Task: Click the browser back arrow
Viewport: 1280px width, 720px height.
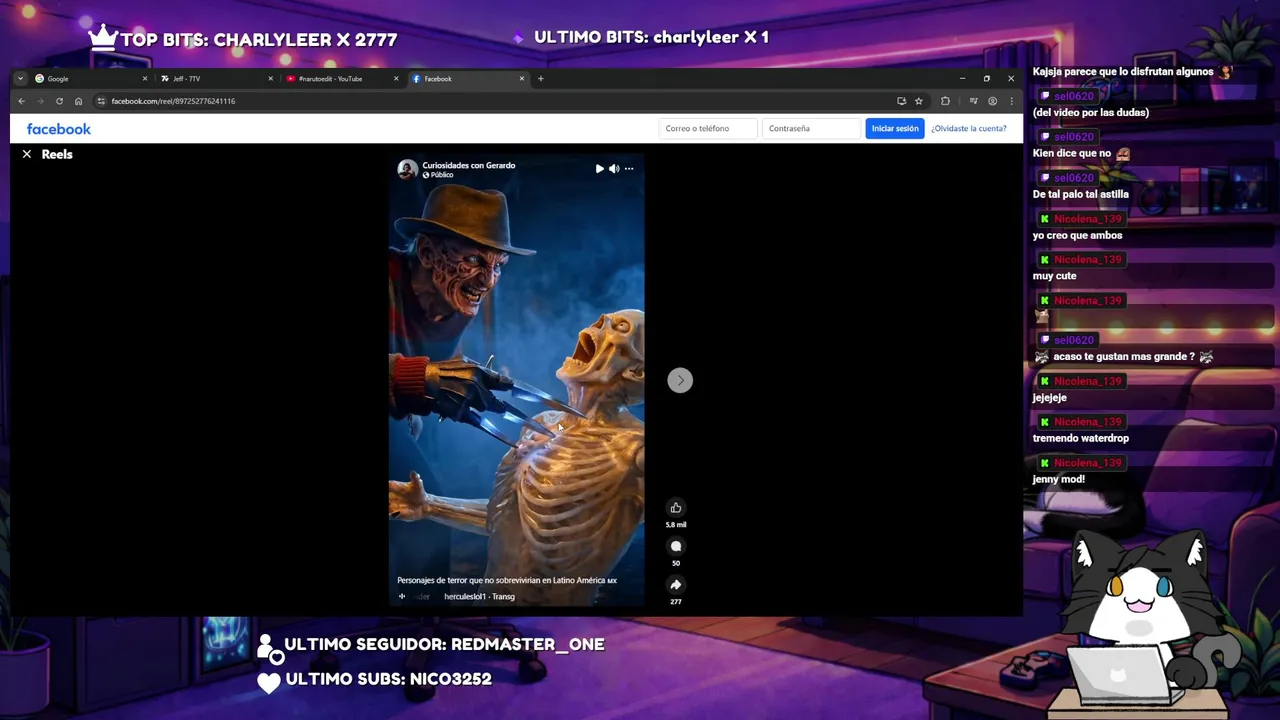Action: (x=21, y=101)
